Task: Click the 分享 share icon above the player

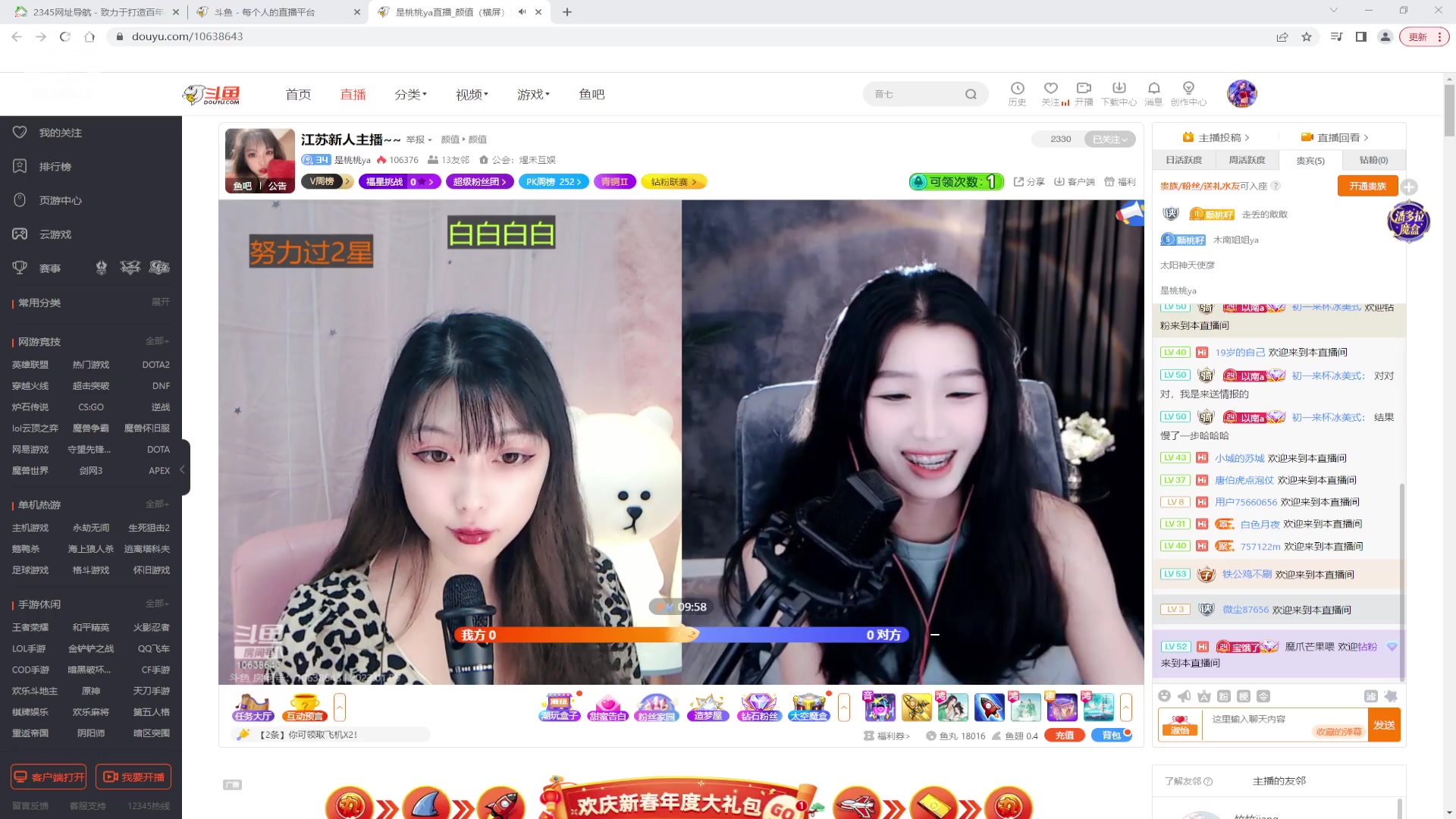Action: [x=1028, y=181]
